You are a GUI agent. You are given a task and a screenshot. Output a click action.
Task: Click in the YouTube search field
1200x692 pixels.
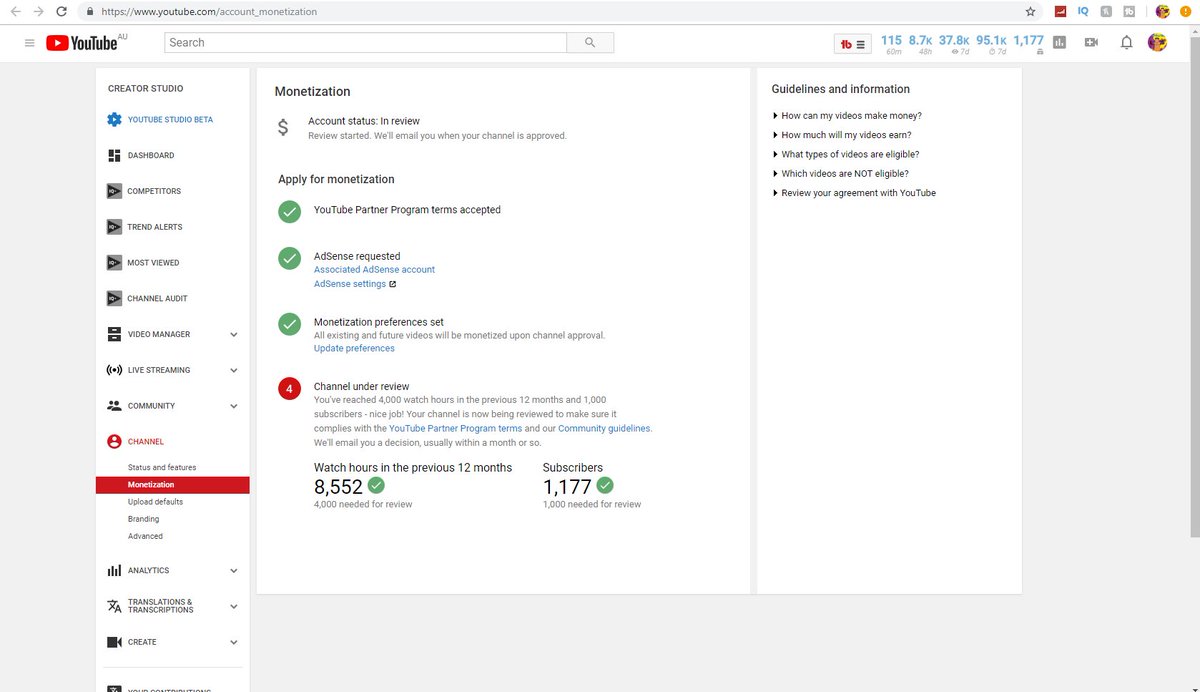click(366, 43)
